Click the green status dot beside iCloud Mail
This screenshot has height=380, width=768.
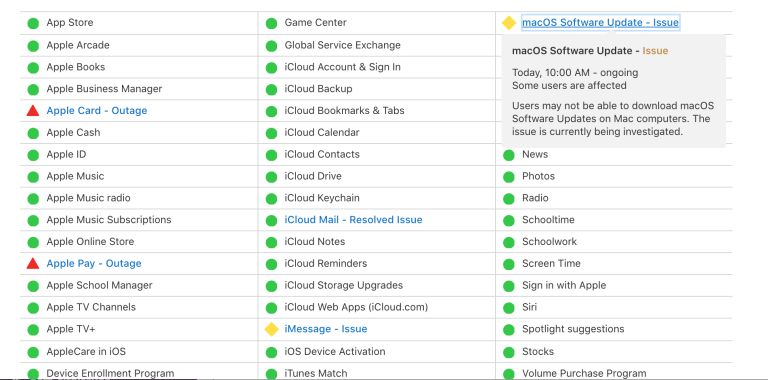(271, 220)
